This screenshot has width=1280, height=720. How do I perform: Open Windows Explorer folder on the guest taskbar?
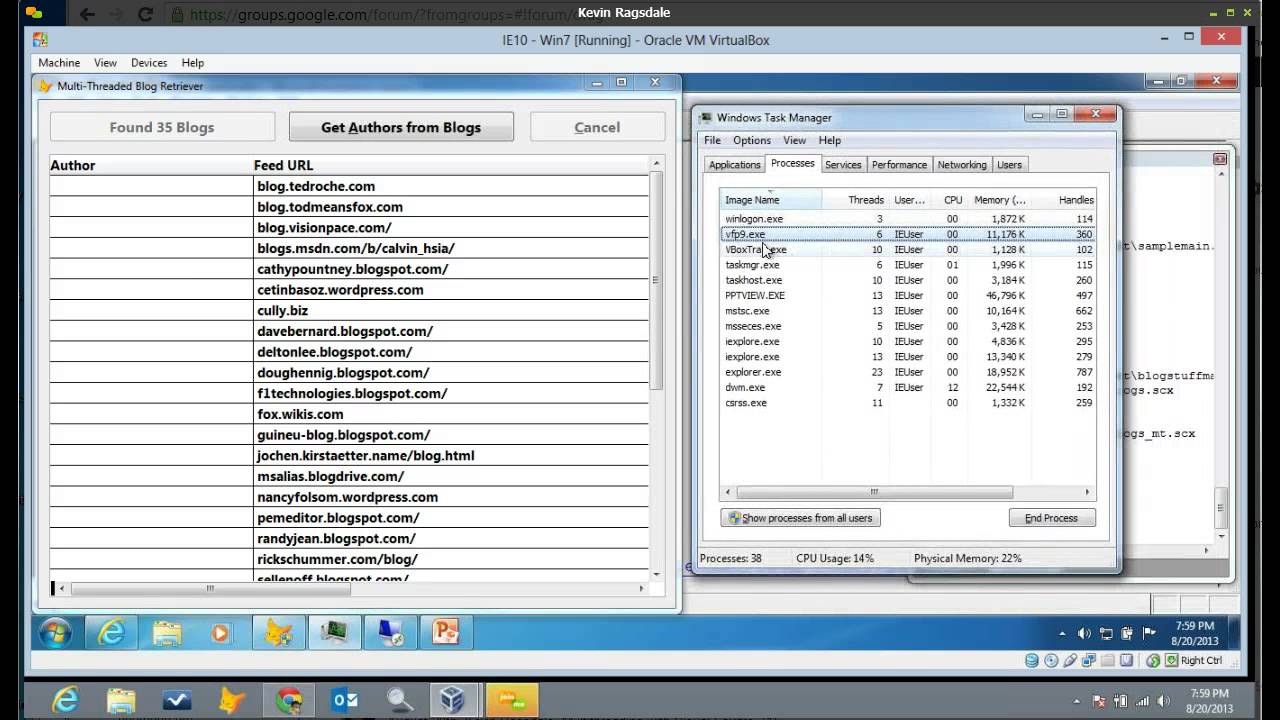point(167,632)
